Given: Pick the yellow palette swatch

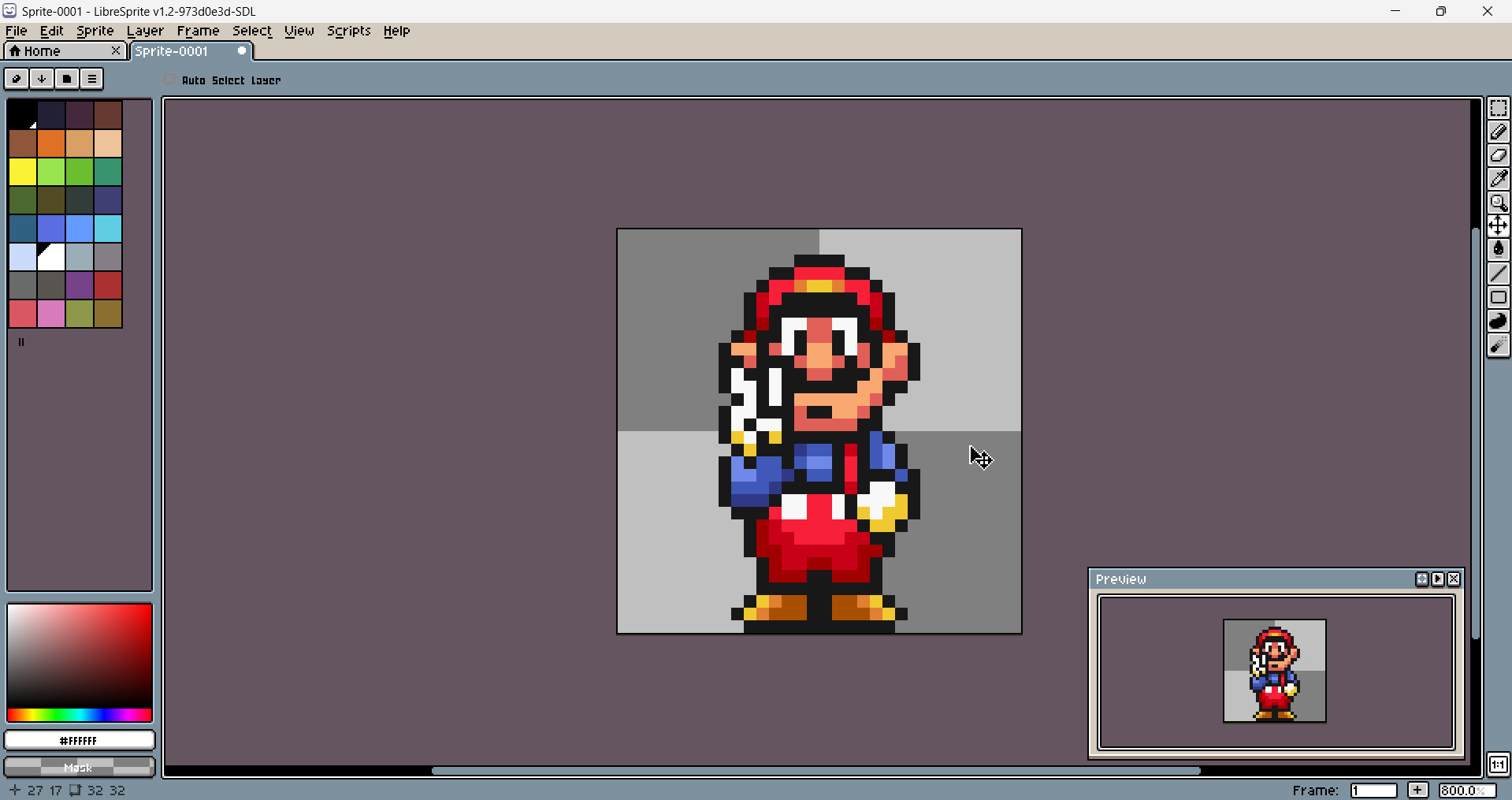Looking at the screenshot, I should pos(23,171).
